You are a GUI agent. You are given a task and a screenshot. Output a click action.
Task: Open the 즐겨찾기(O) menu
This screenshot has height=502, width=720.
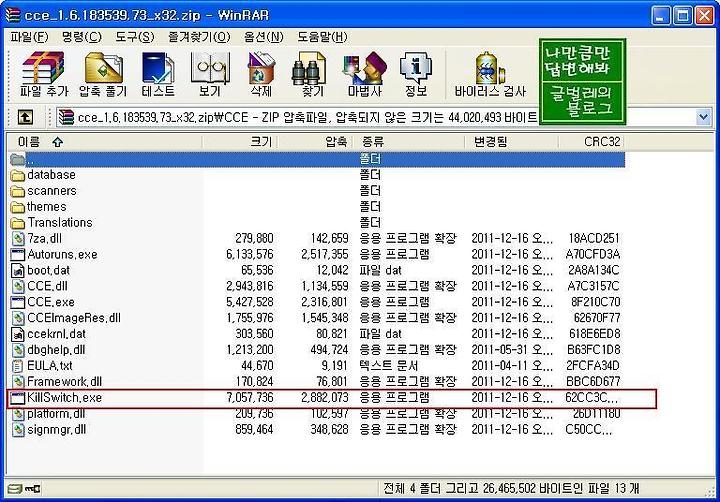click(199, 37)
